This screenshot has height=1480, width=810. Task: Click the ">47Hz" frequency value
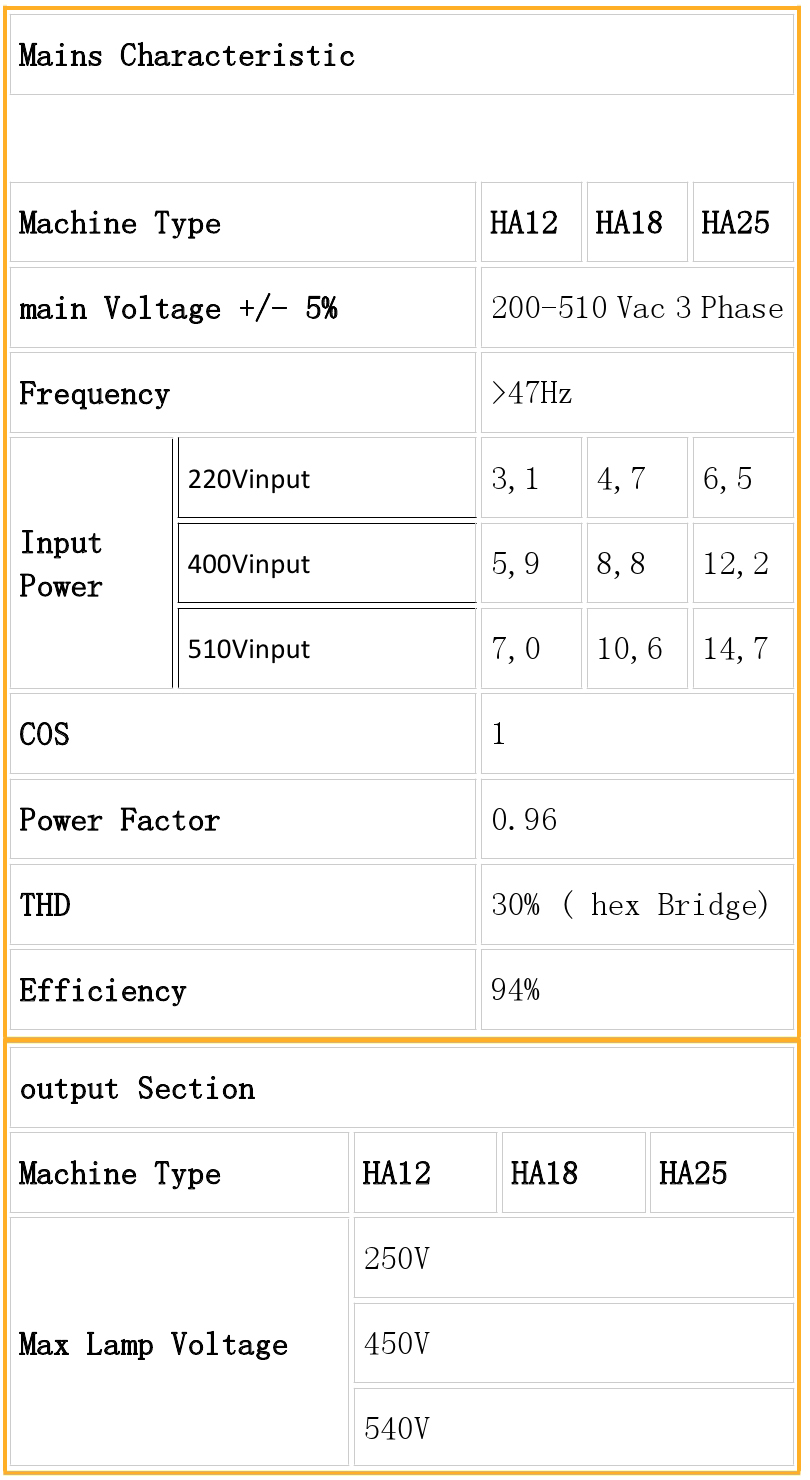click(637, 393)
